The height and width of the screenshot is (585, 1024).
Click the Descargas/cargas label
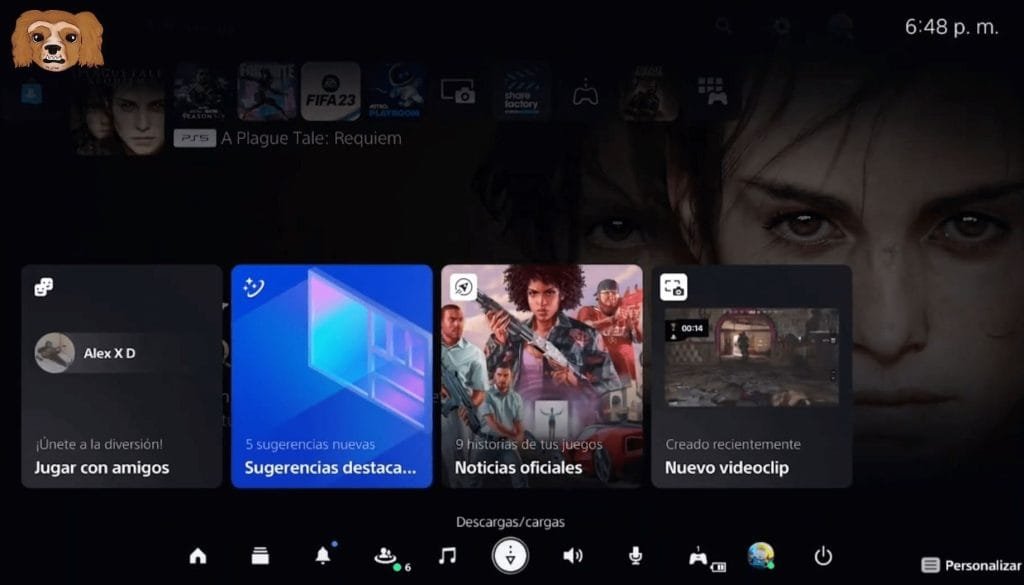point(510,522)
